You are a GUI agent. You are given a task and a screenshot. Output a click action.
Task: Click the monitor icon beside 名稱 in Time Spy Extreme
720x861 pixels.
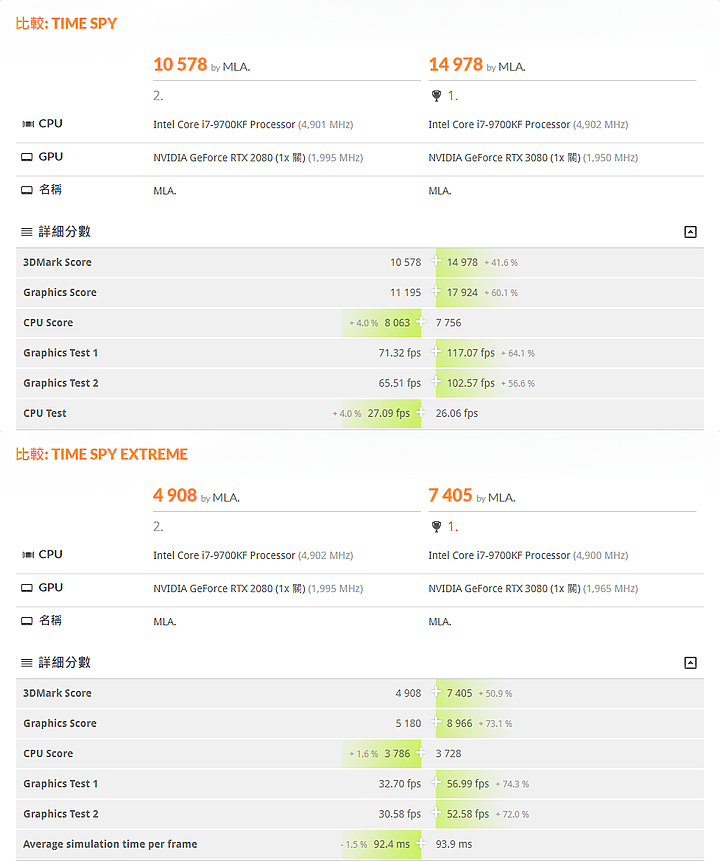(27, 621)
